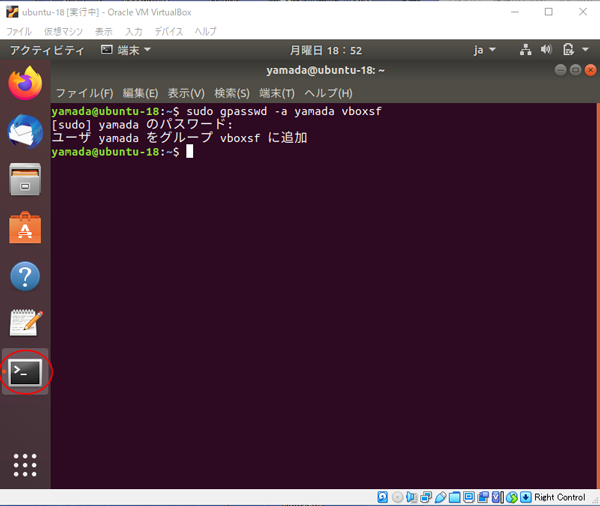600x506 pixels.
Task: Launch Thunderbird mail from the dock
Action: click(x=25, y=131)
